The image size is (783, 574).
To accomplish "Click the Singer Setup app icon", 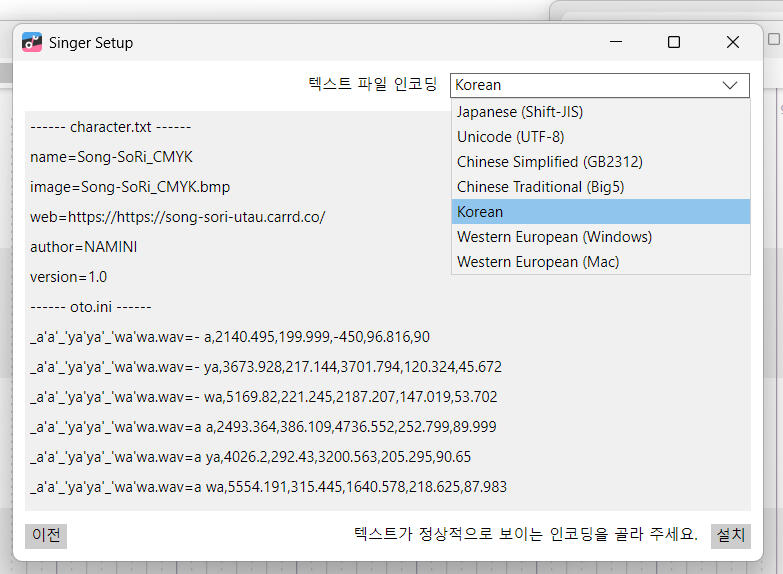I will pyautogui.click(x=32, y=42).
